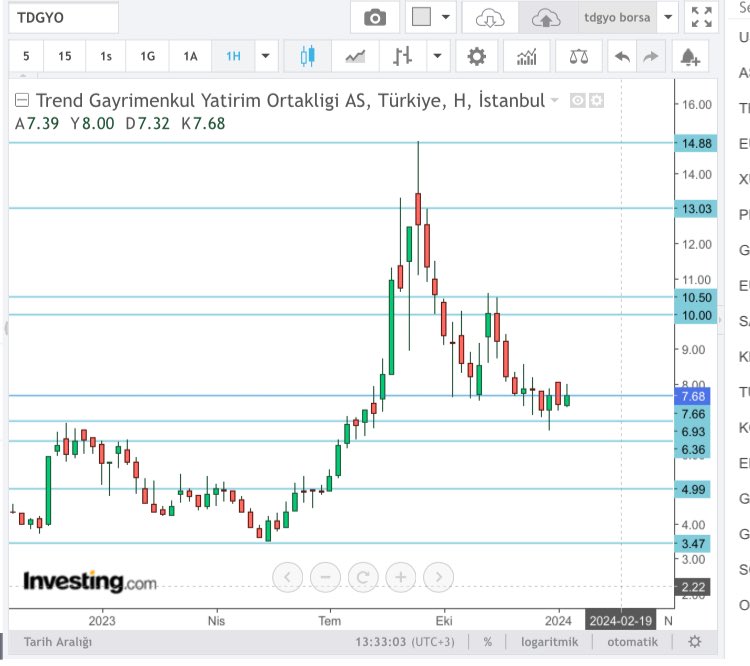Select the 1H weekly interval

pos(233,56)
